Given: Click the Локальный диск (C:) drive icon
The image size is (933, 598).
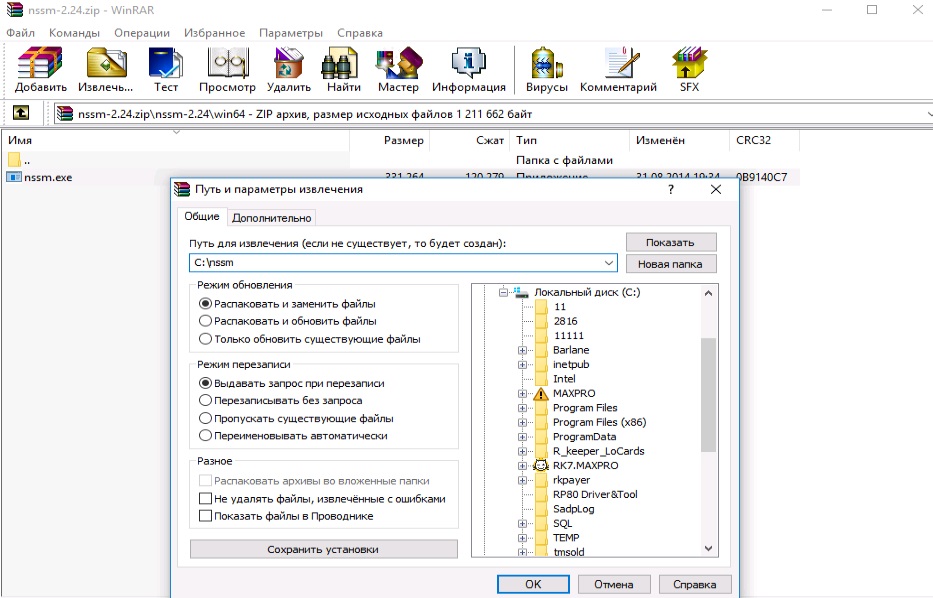Looking at the screenshot, I should click(521, 292).
